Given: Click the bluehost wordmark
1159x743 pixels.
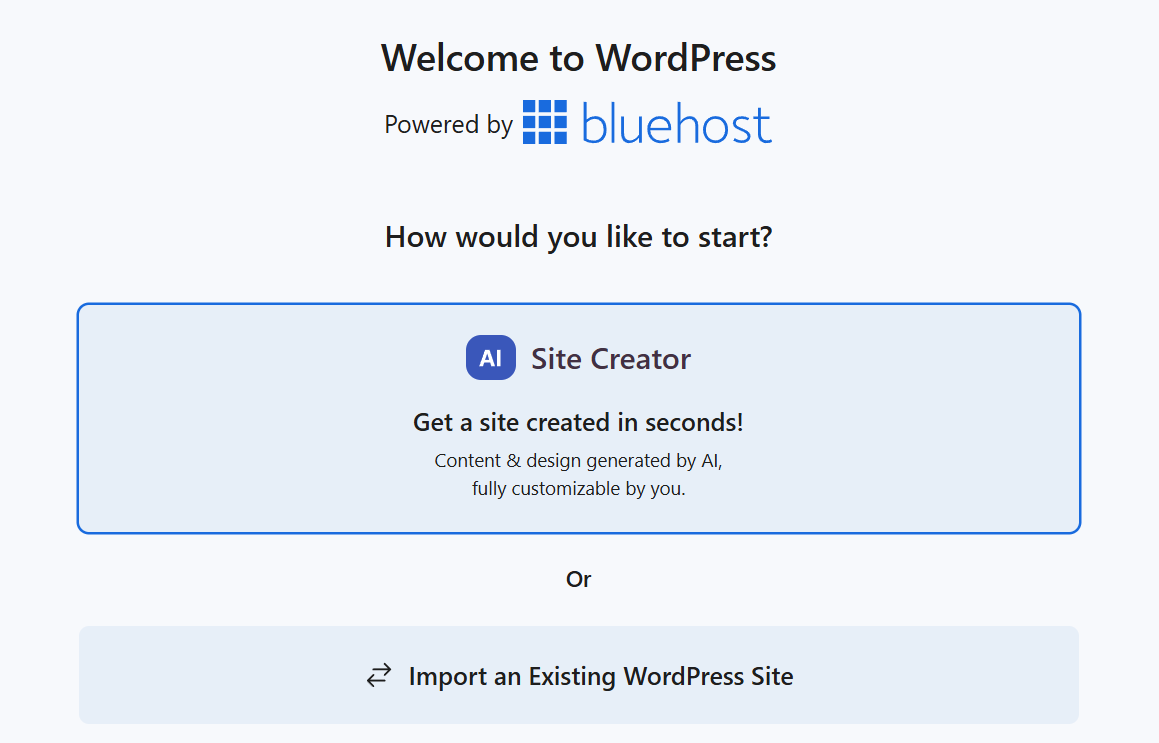Looking at the screenshot, I should tap(676, 123).
